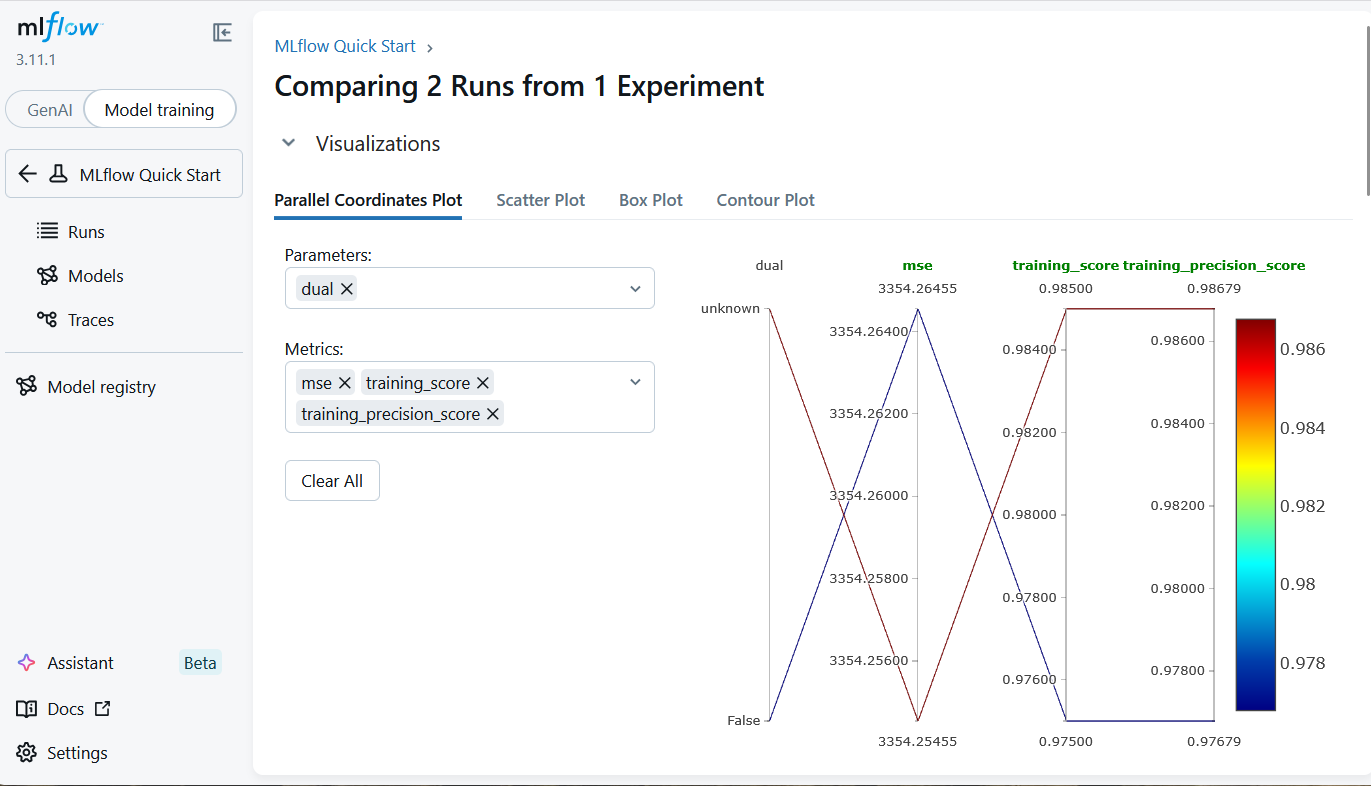Viewport: 1371px width, 786px height.
Task: Click the 0.98000 tick on training_score axis
Action: pyautogui.click(x=1029, y=514)
